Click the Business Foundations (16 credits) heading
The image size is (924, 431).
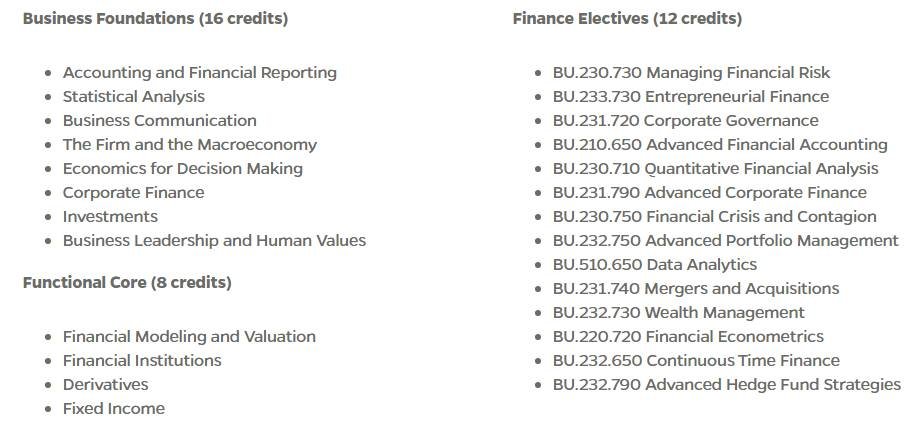pyautogui.click(x=156, y=19)
